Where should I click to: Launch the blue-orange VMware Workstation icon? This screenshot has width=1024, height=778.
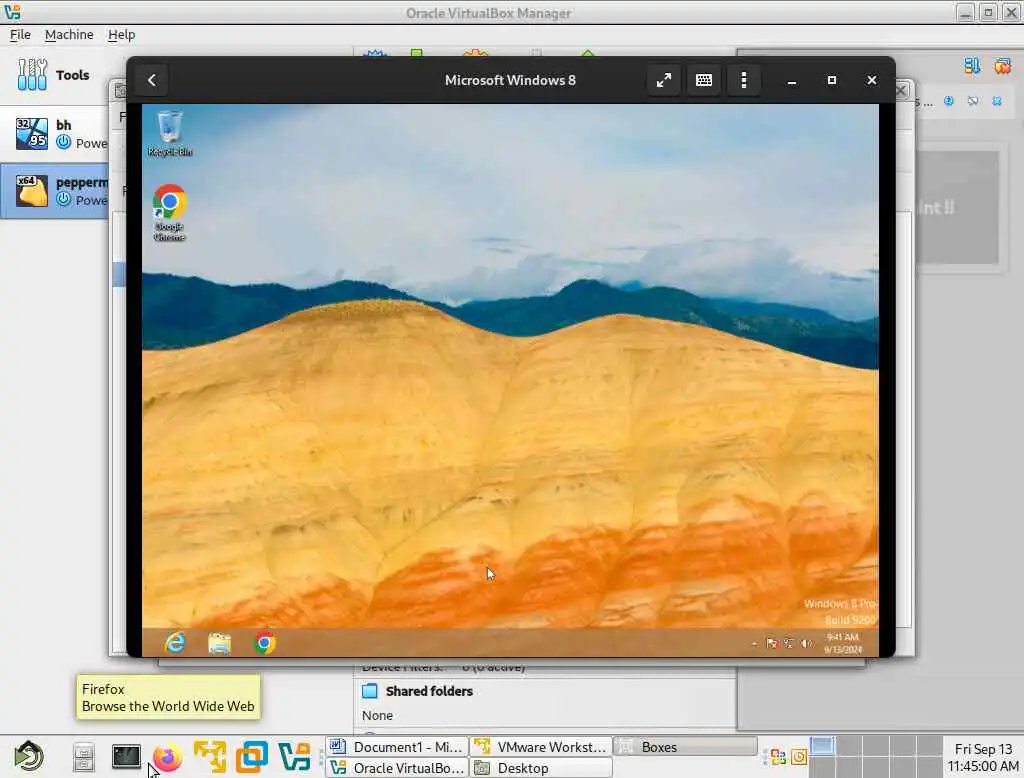tap(252, 757)
